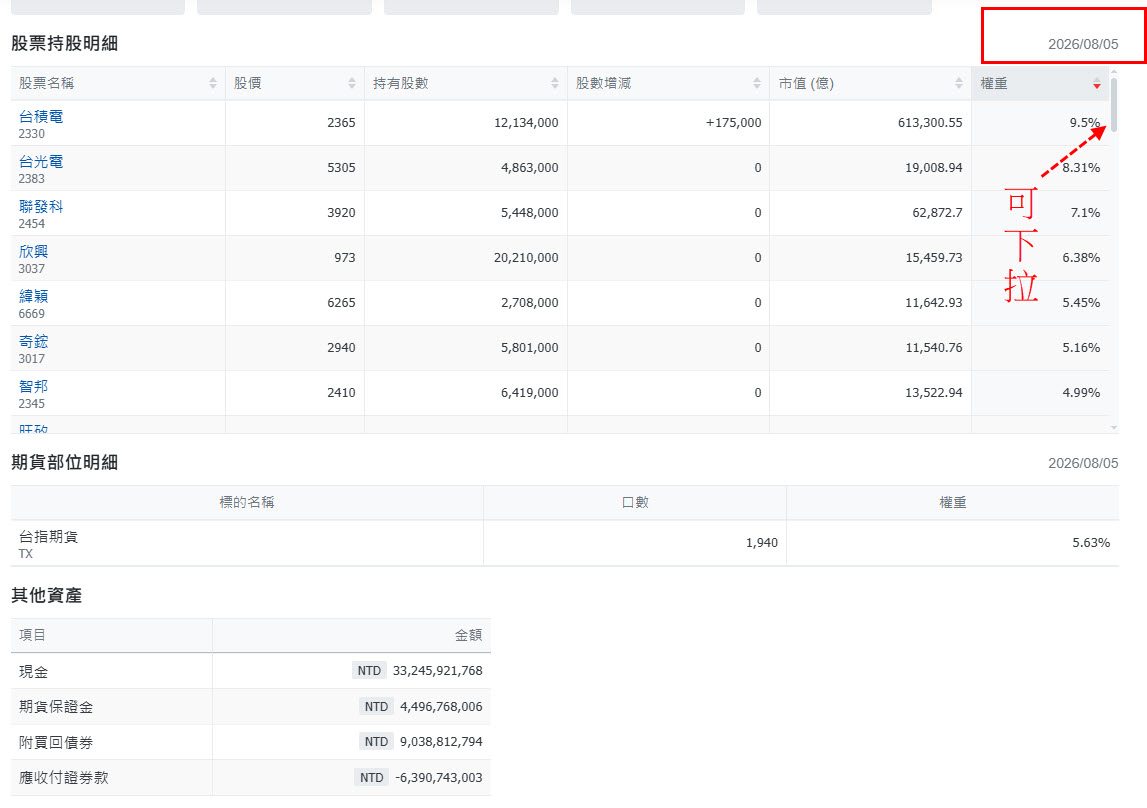
Task: Sort by 股價 column sort icon
Action: 352,83
